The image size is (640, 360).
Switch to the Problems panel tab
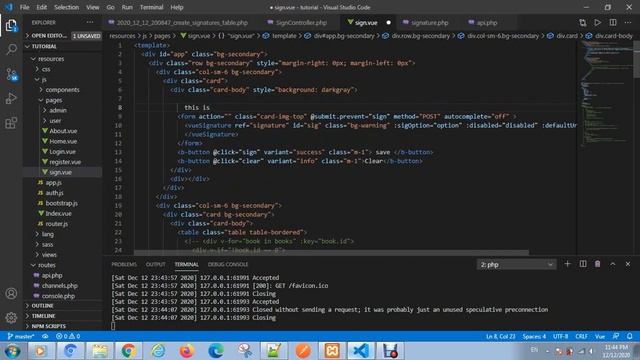(x=124, y=264)
